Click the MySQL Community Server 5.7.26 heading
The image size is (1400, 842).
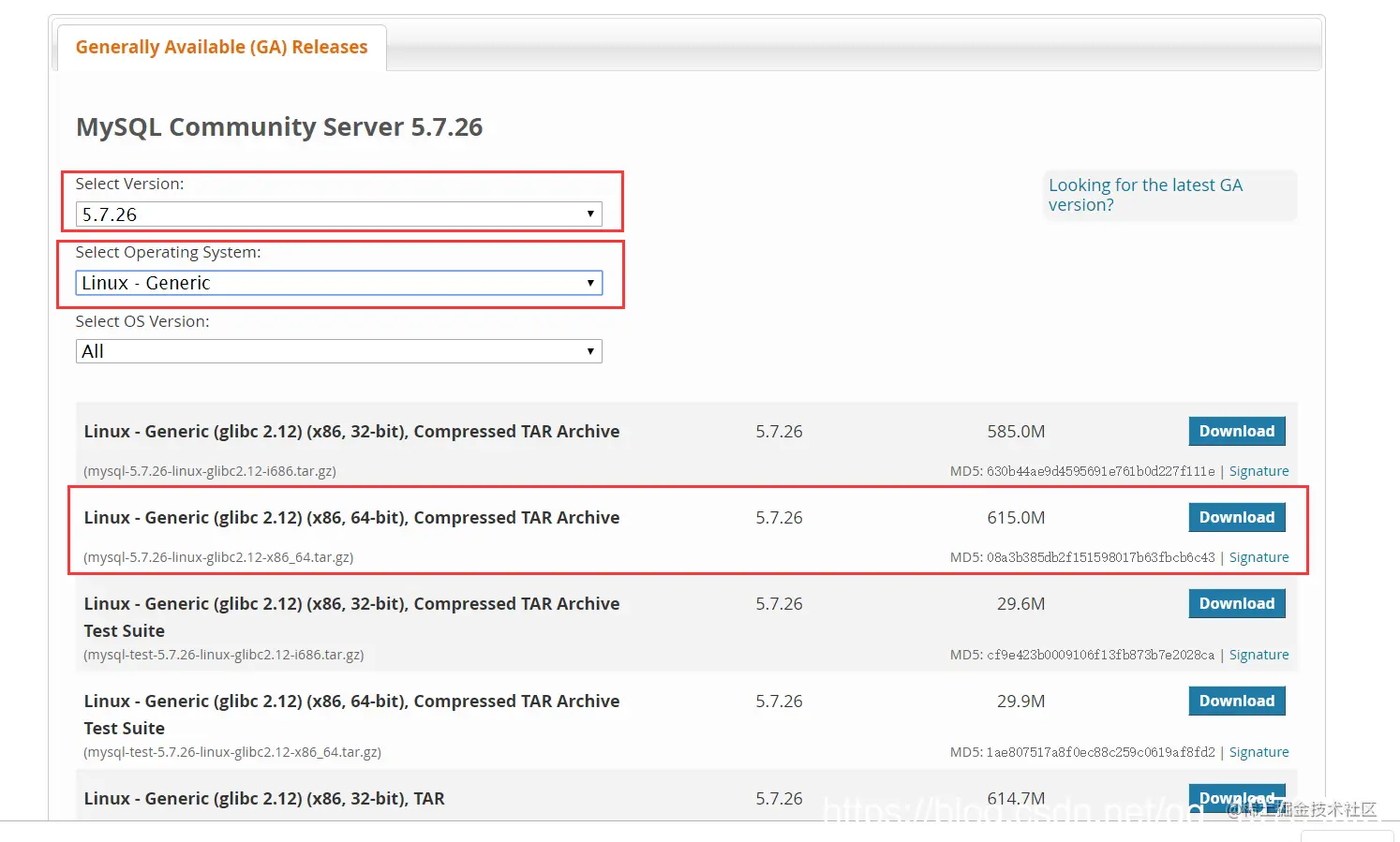click(279, 127)
